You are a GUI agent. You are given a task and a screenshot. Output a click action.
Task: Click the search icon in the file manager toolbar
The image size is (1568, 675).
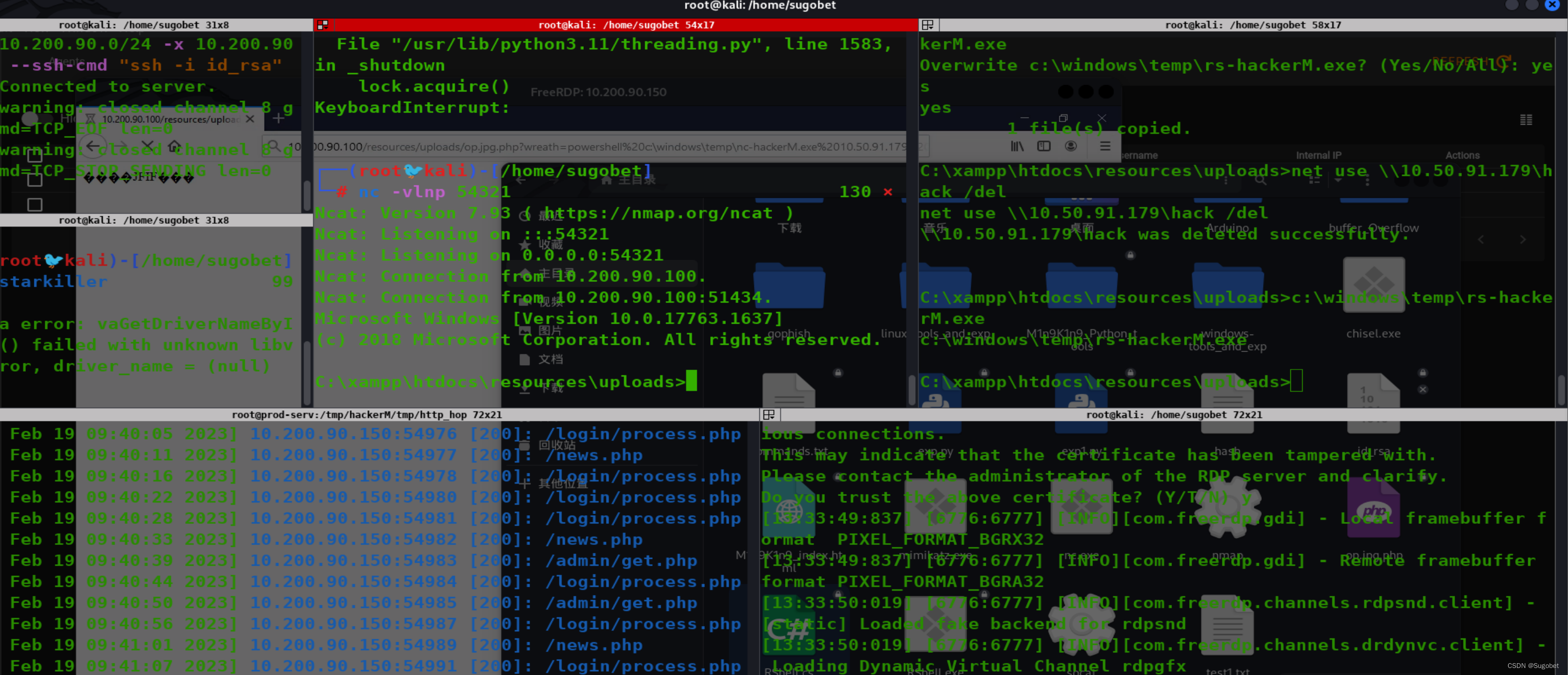coord(1261,180)
